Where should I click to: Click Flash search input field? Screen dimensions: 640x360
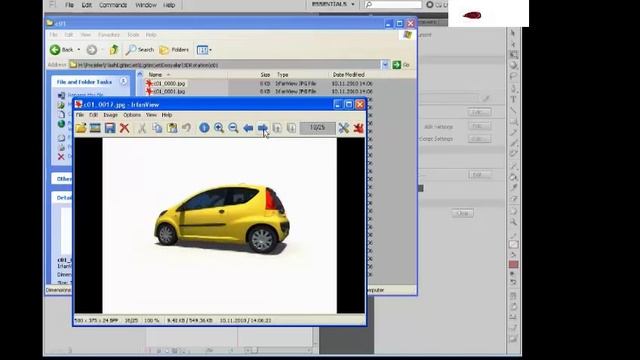point(393,4)
